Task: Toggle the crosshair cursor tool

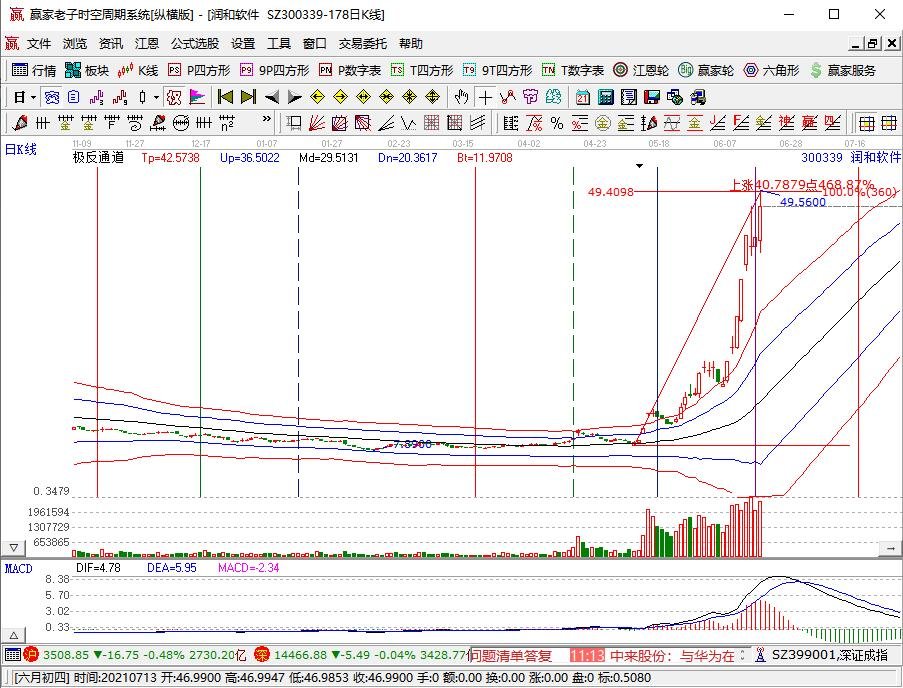Action: coord(485,97)
